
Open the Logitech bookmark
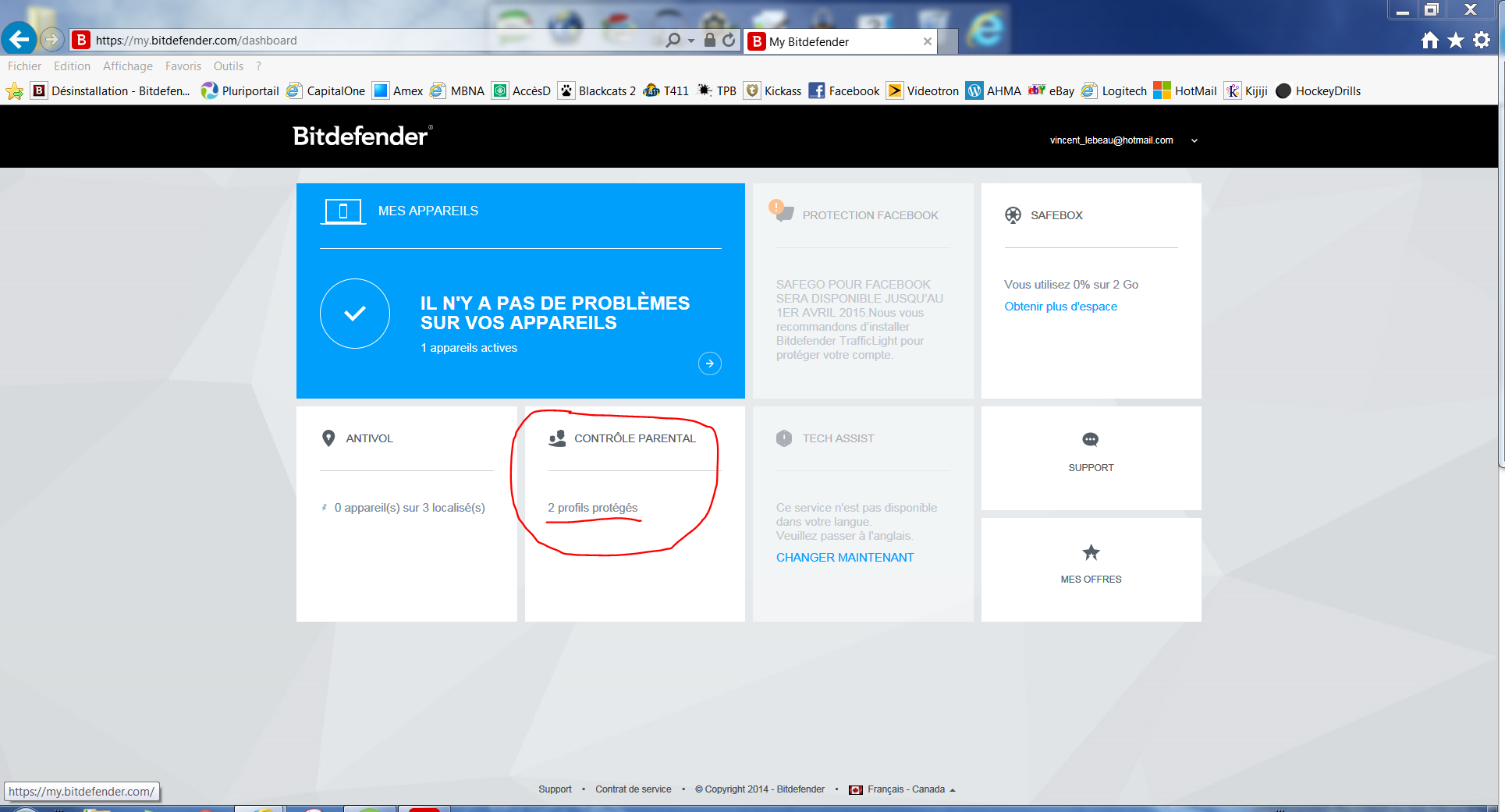click(1114, 91)
